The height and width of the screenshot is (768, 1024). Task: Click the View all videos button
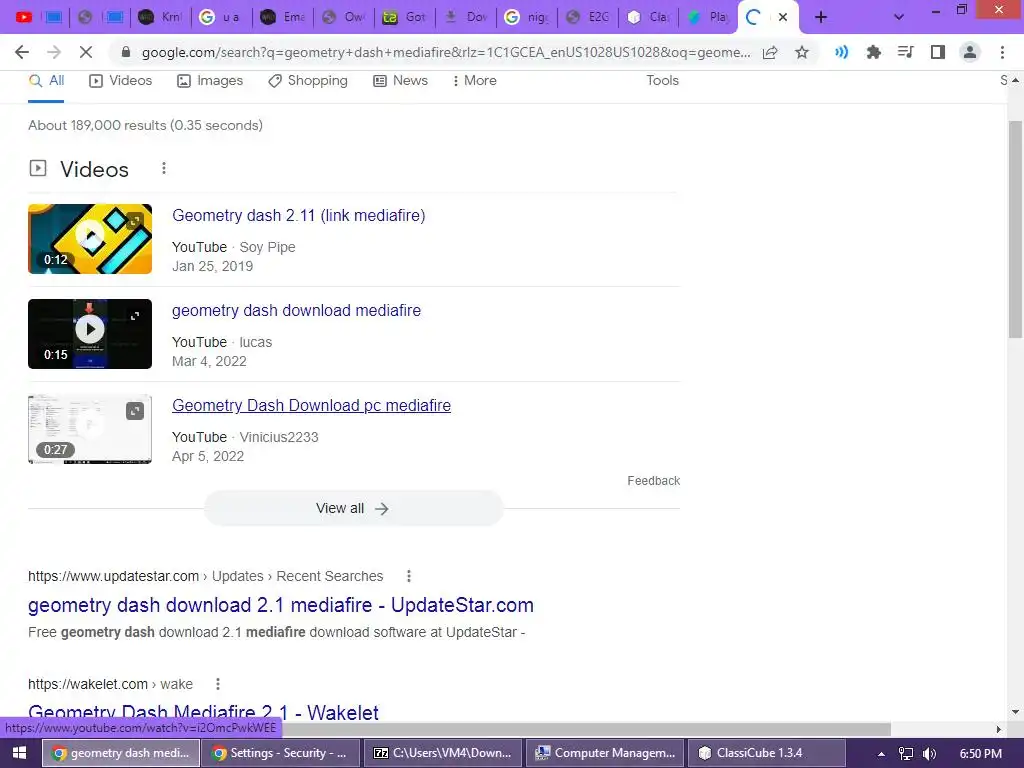click(353, 508)
